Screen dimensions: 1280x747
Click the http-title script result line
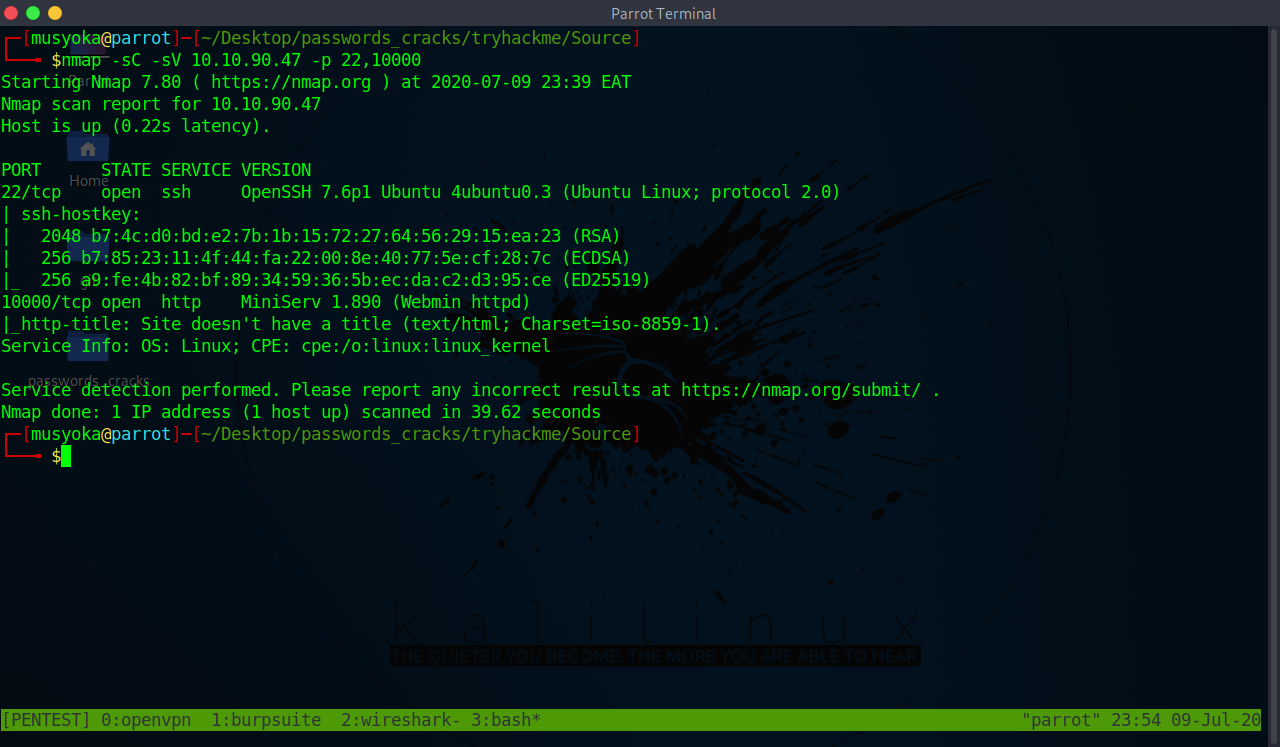point(361,324)
